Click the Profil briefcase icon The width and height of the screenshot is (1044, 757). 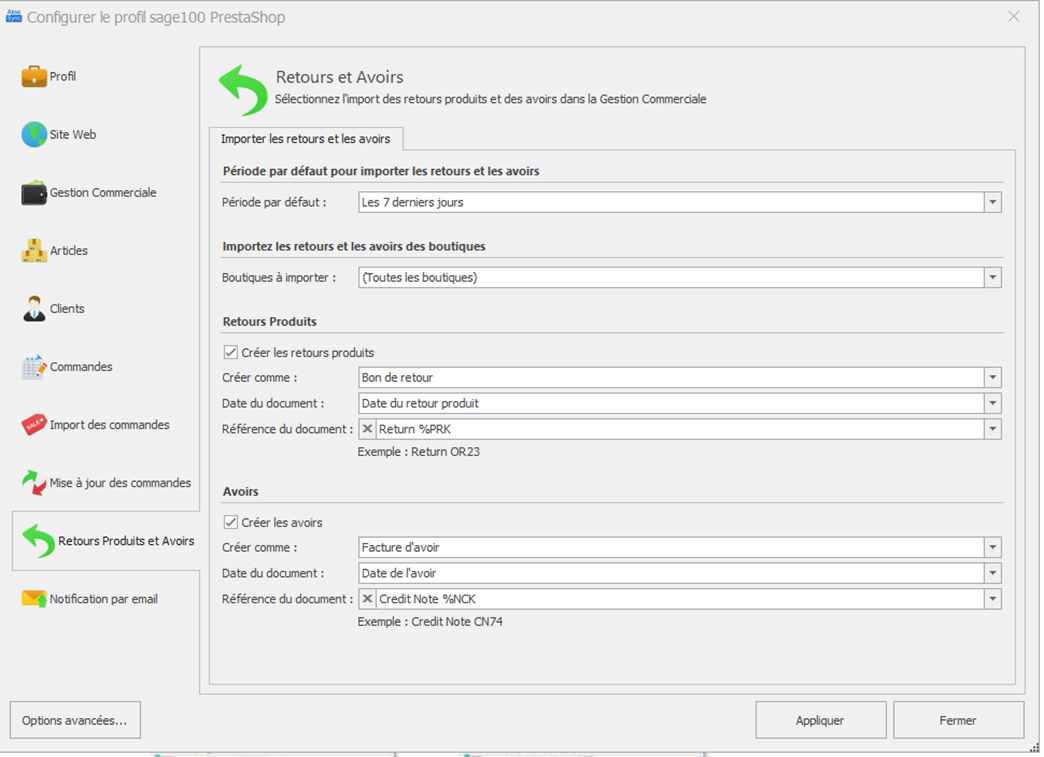[x=34, y=77]
